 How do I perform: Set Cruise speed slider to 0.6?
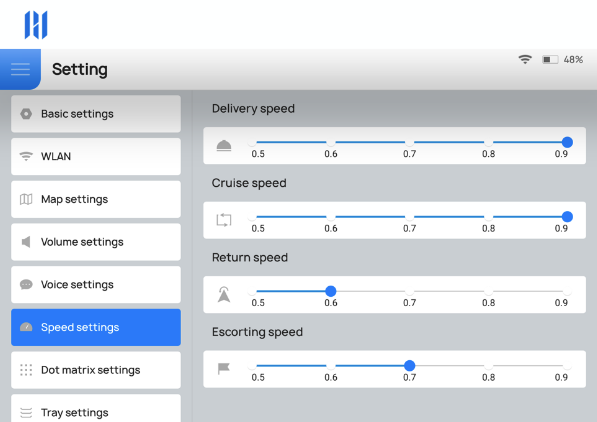coord(330,217)
